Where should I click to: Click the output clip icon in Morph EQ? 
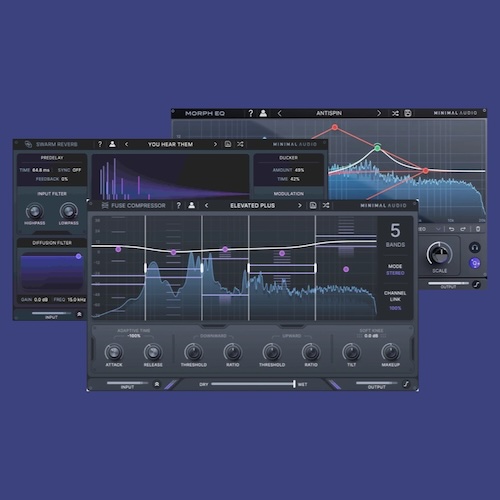476,284
